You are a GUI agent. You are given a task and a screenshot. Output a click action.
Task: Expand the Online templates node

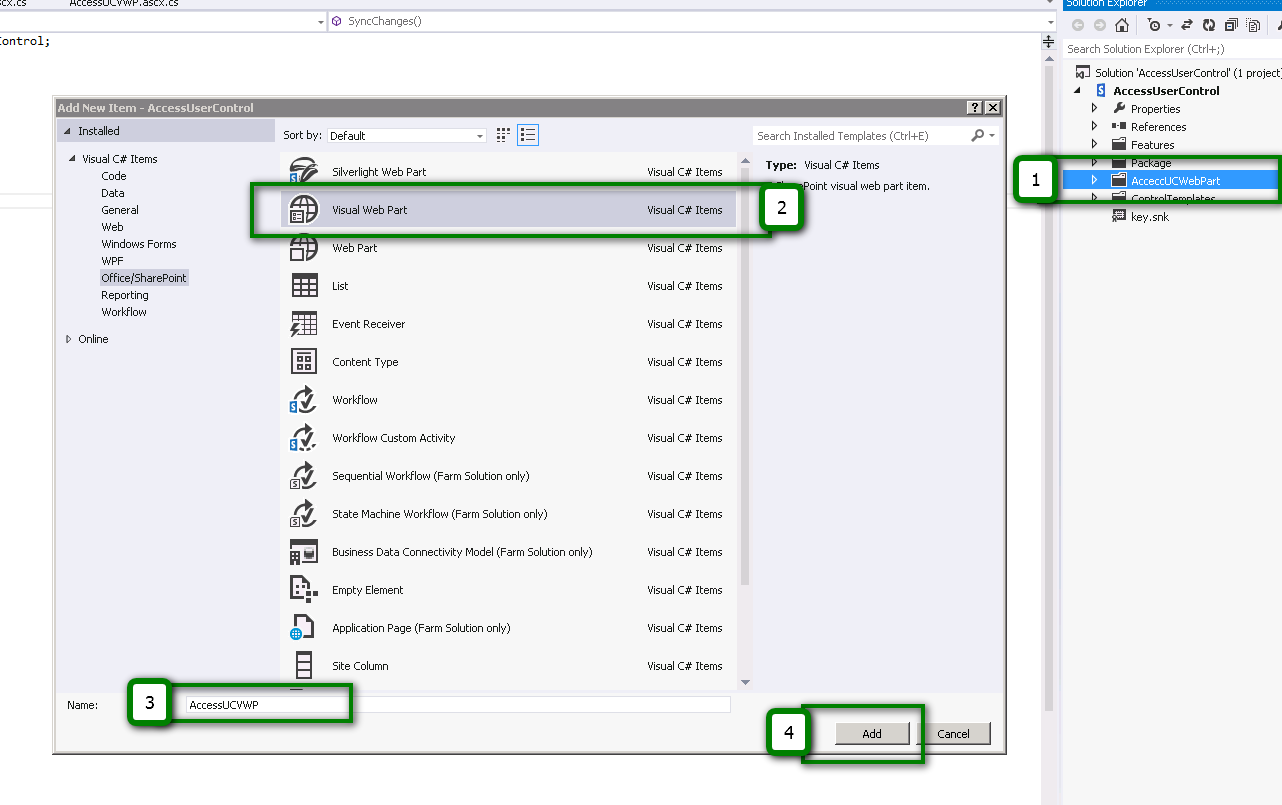(x=69, y=338)
